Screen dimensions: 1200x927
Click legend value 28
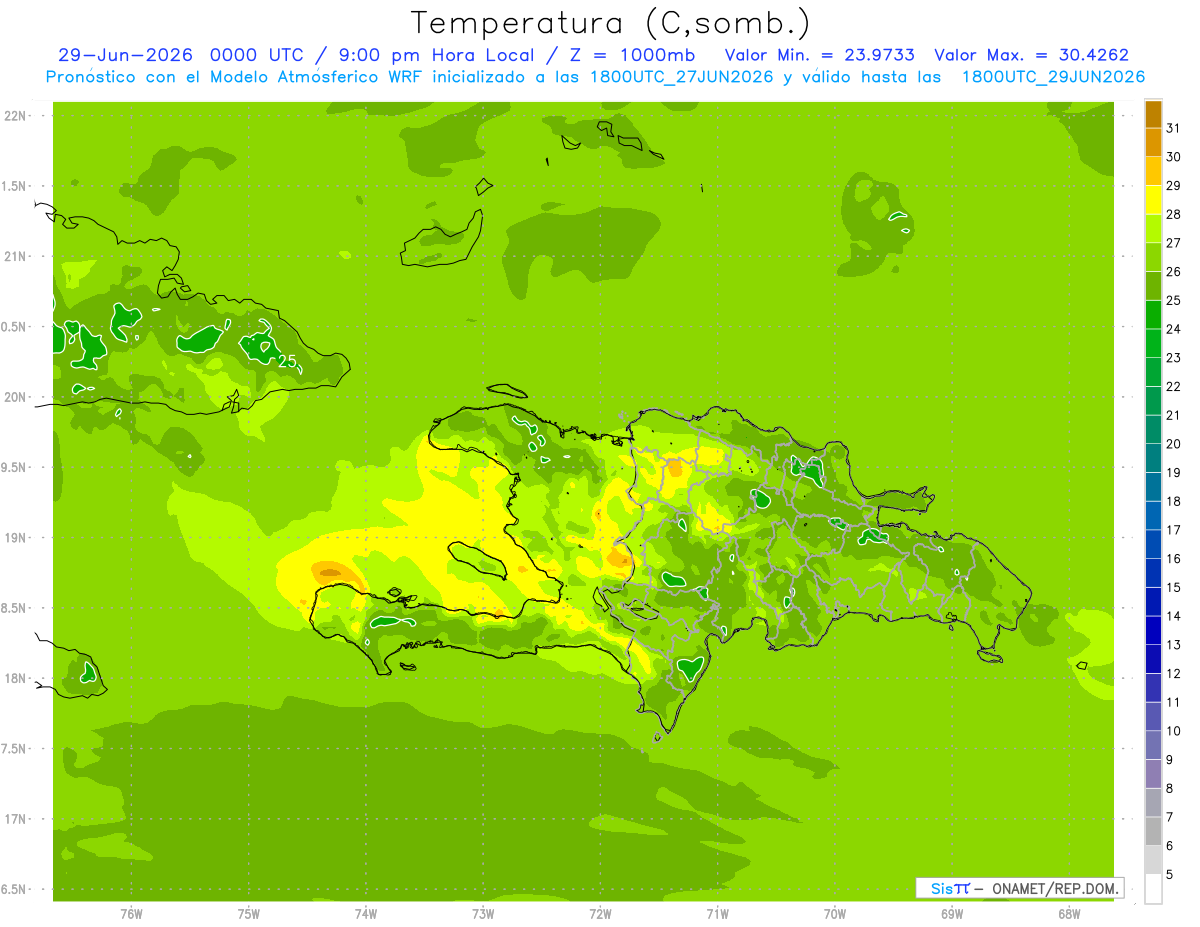1173,214
